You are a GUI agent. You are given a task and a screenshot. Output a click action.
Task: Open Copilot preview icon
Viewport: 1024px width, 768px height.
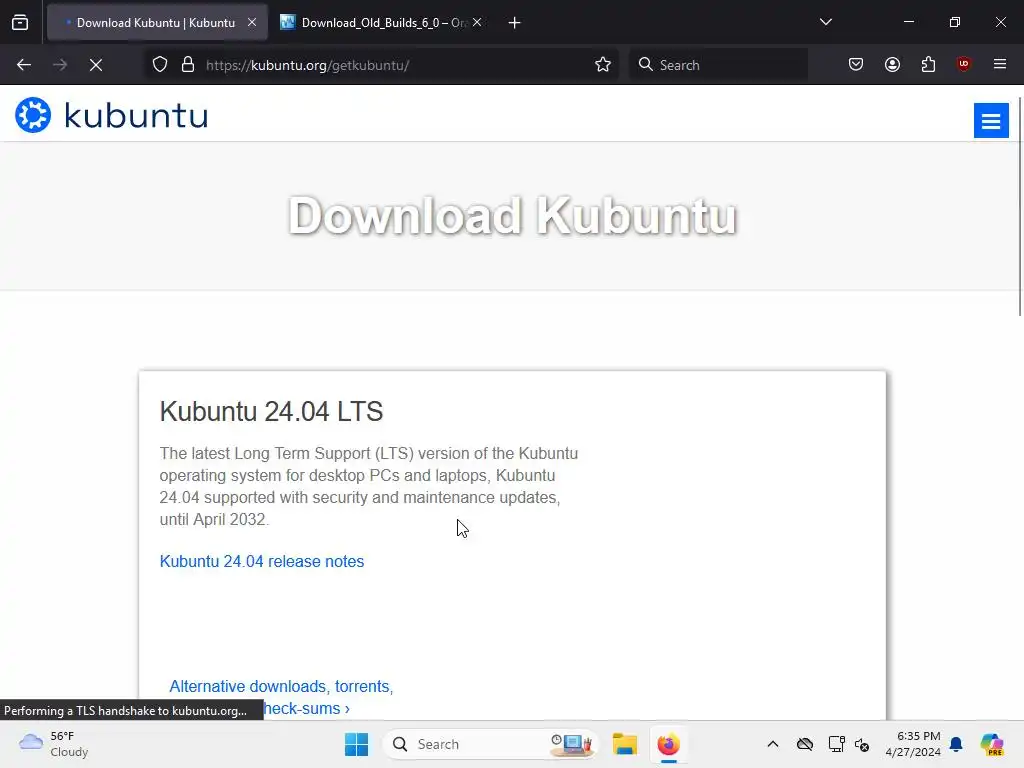[991, 744]
